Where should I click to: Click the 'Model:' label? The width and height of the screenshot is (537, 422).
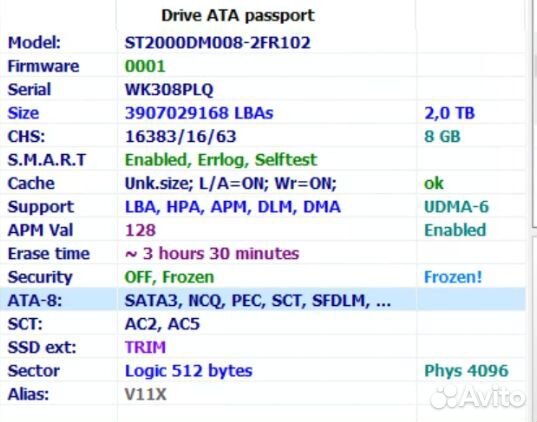coord(34,43)
